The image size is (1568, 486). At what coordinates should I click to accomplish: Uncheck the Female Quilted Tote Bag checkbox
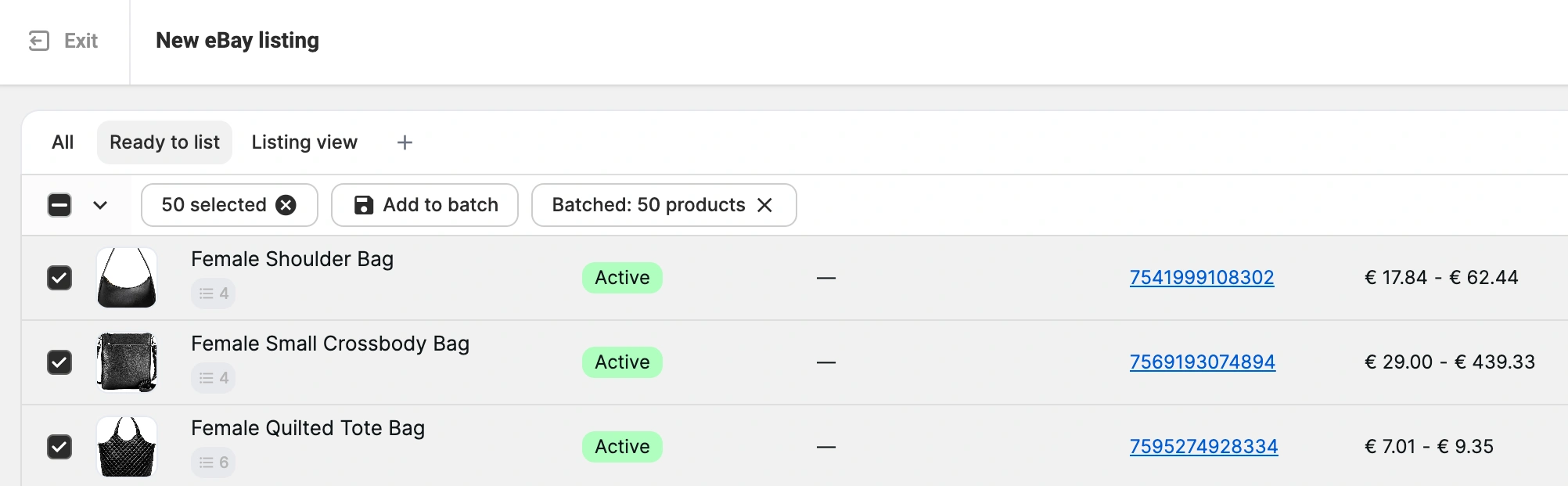pos(59,447)
